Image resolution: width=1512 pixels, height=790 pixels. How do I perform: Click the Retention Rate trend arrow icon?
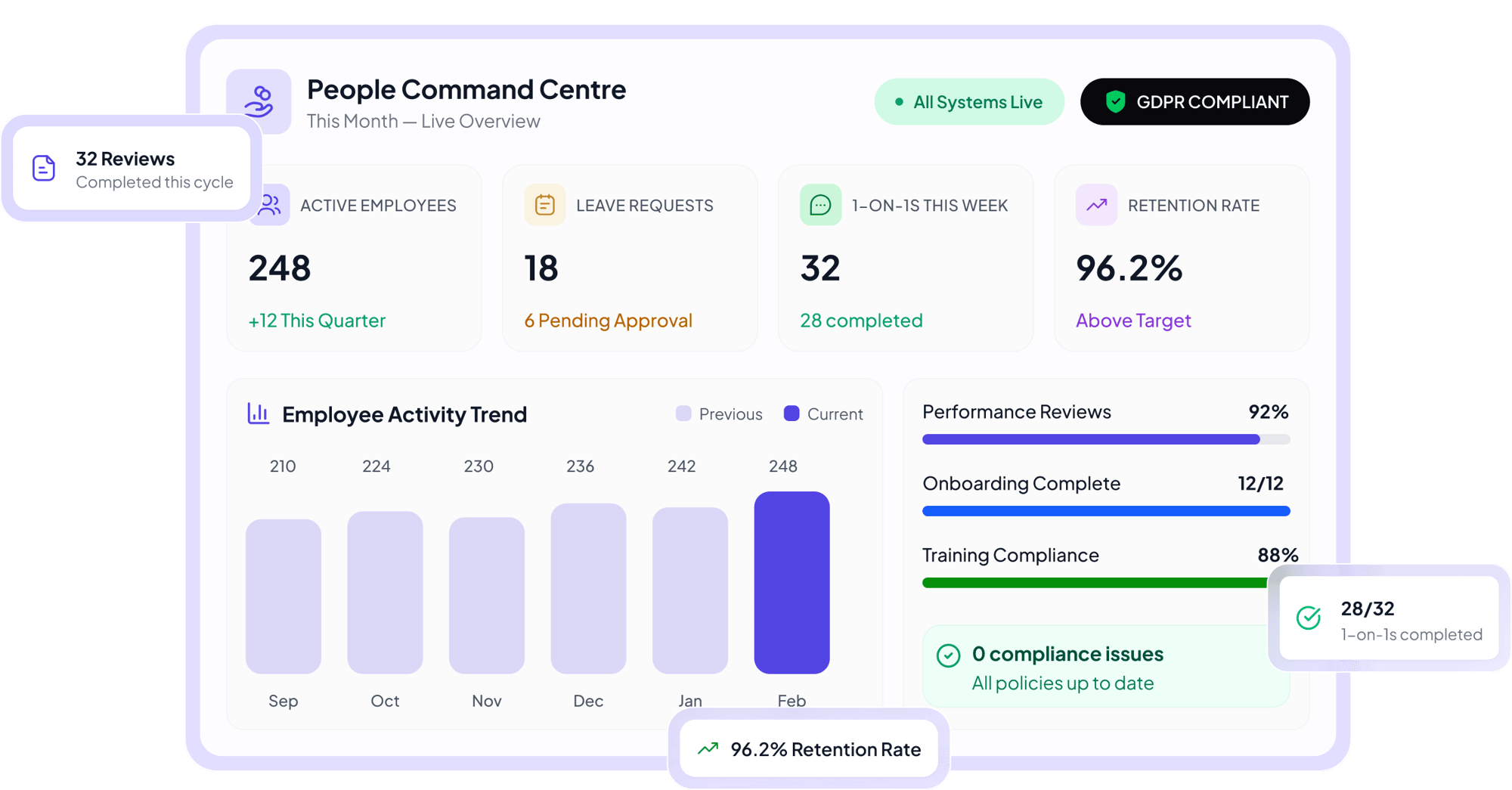[1096, 205]
